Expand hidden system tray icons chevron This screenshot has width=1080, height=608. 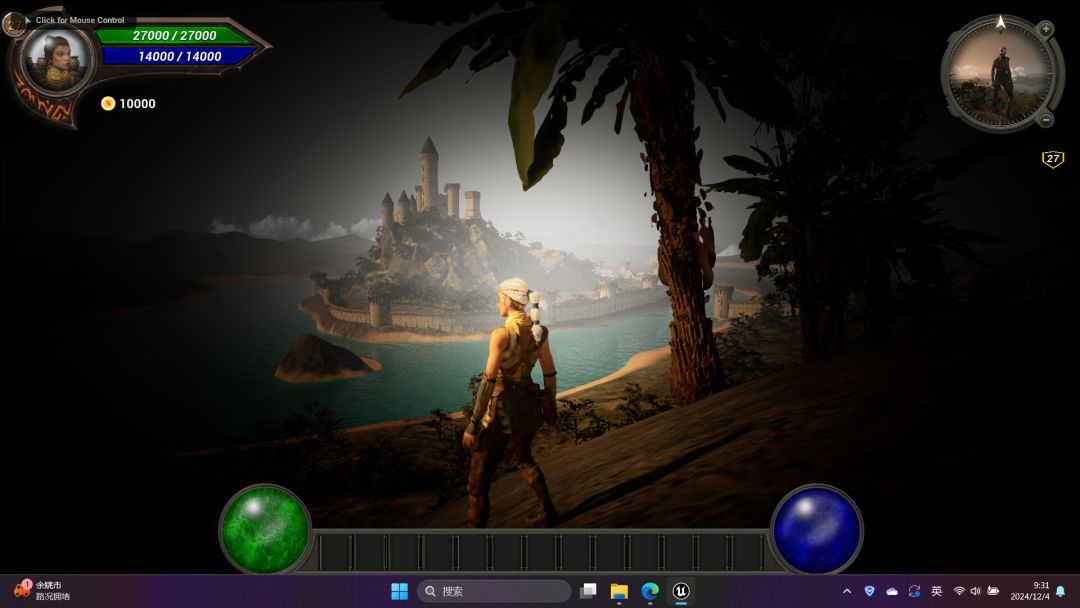(x=847, y=591)
